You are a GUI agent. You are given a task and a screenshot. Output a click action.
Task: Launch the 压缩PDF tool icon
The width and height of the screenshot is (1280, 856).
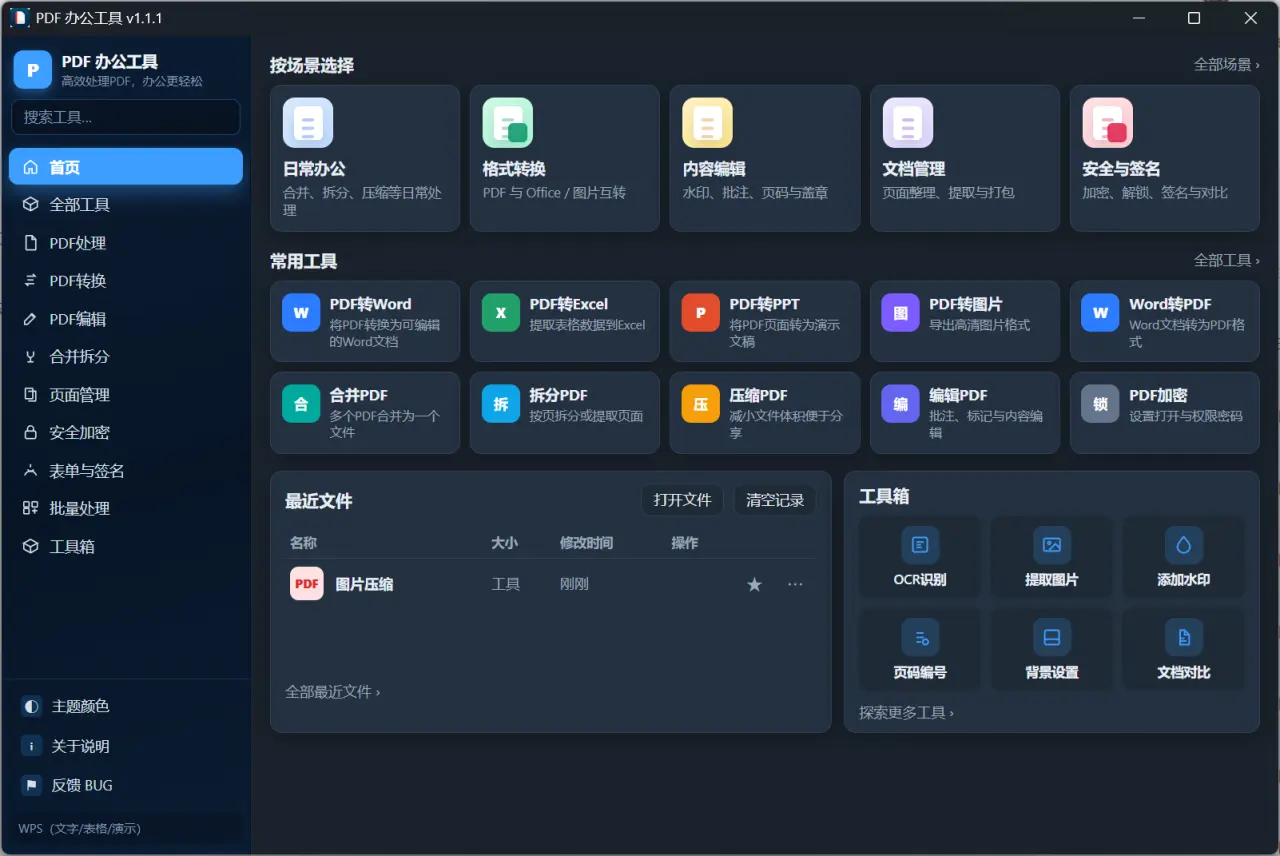pyautogui.click(x=701, y=404)
